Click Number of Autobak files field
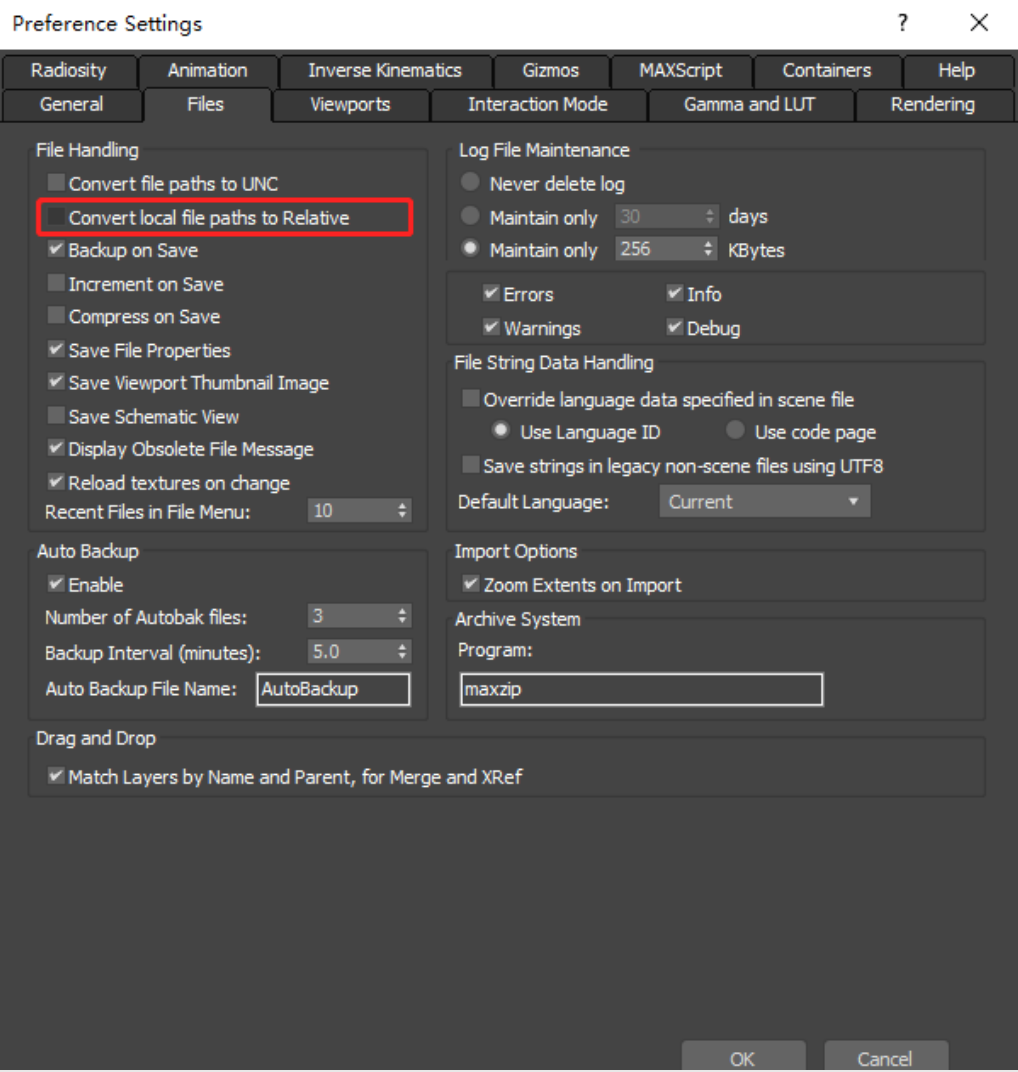Screen dimensions: 1018x1072 (x=351, y=616)
